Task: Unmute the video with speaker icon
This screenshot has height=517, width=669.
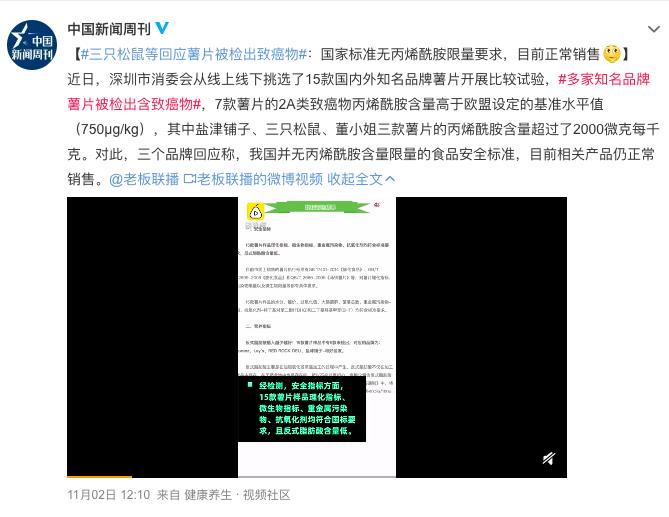Action: 549,459
